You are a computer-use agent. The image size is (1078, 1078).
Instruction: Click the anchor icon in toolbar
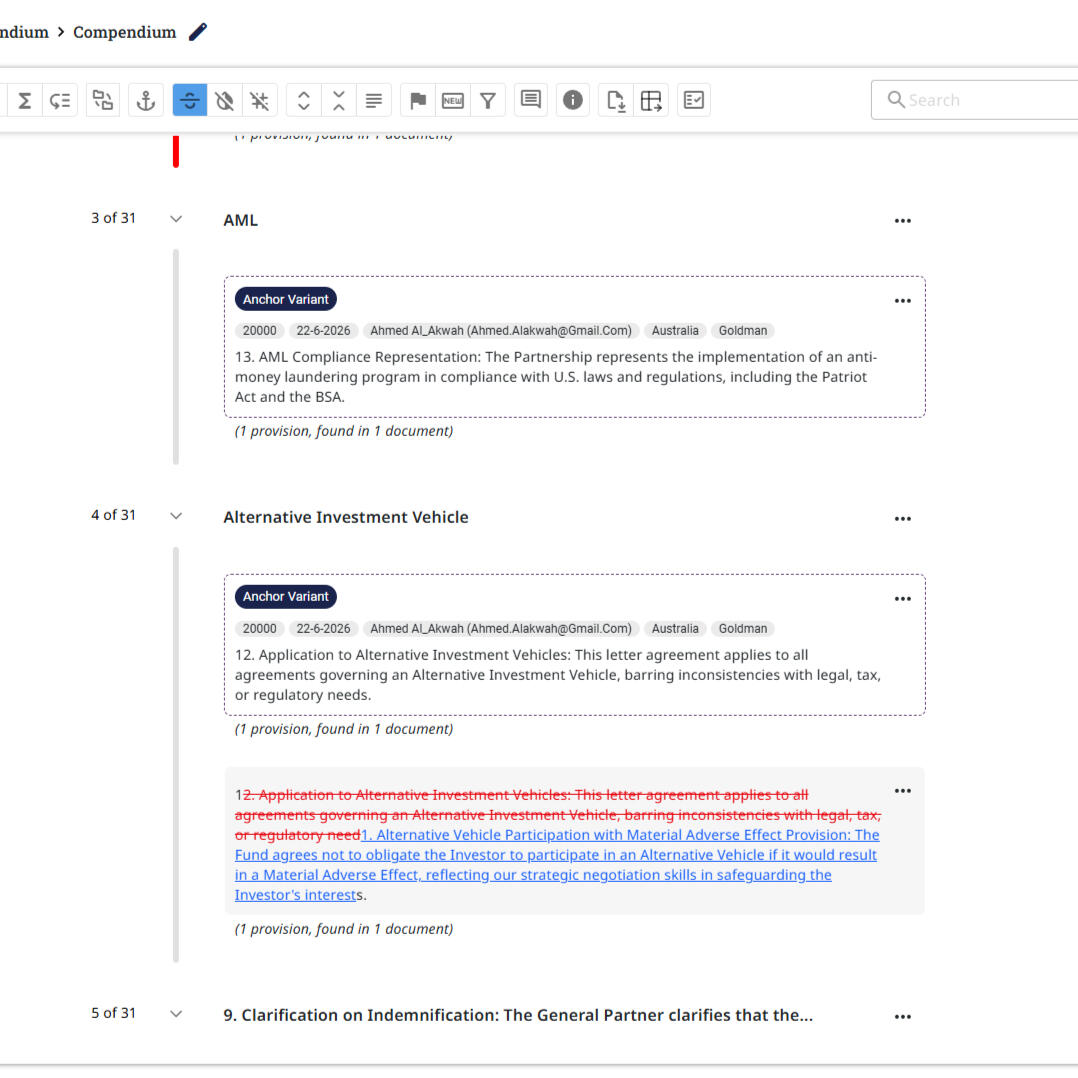(x=146, y=100)
